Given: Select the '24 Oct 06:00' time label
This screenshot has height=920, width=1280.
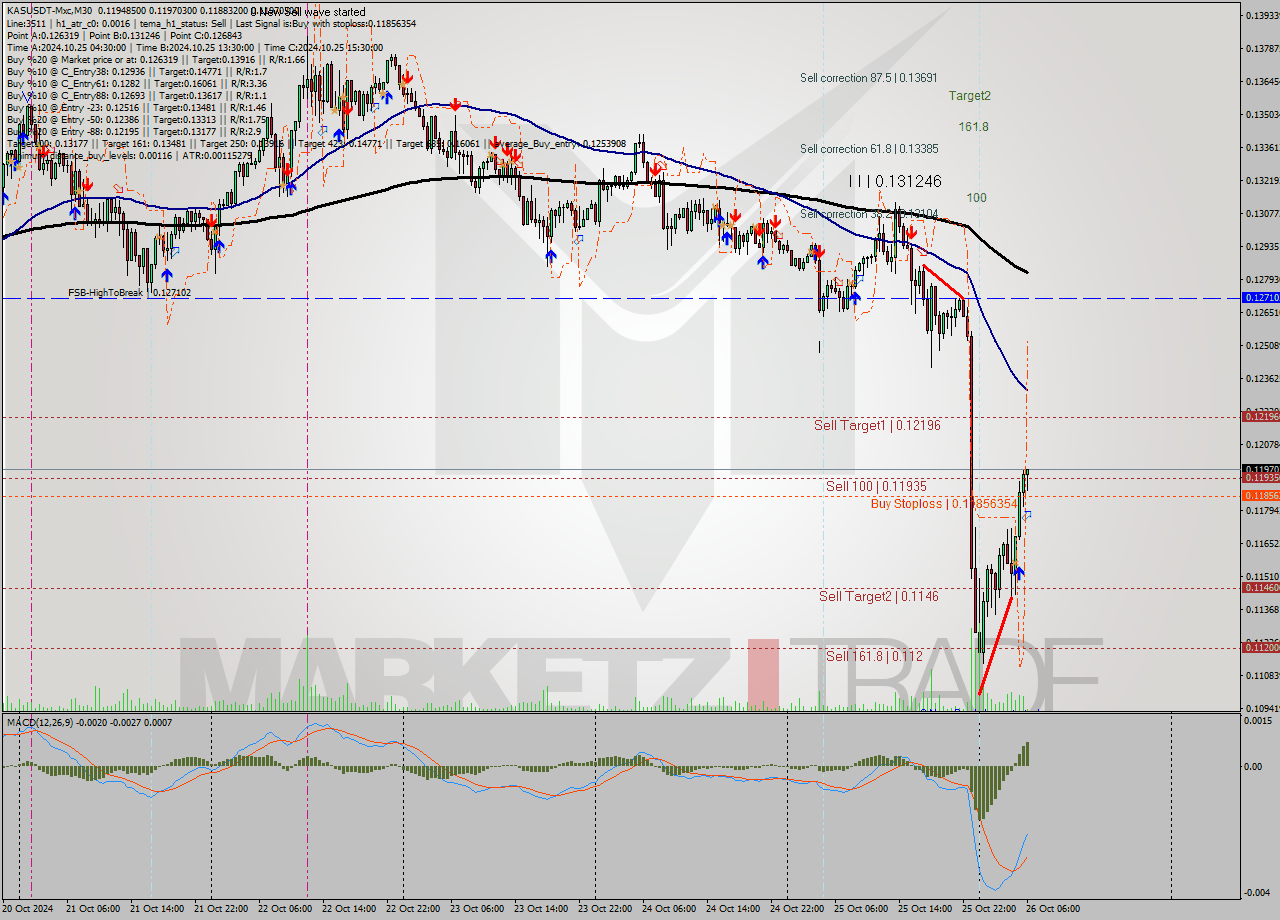Looking at the screenshot, I should coord(668,909).
